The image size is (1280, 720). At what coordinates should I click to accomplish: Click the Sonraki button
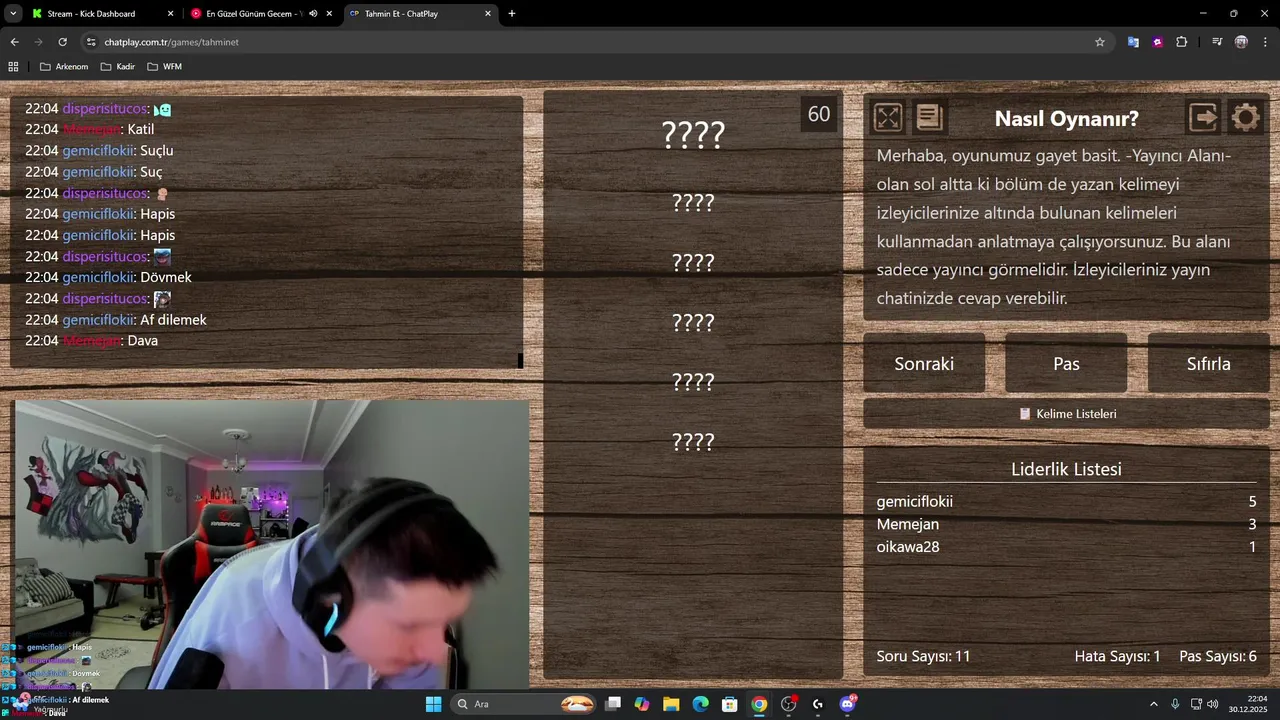point(924,363)
